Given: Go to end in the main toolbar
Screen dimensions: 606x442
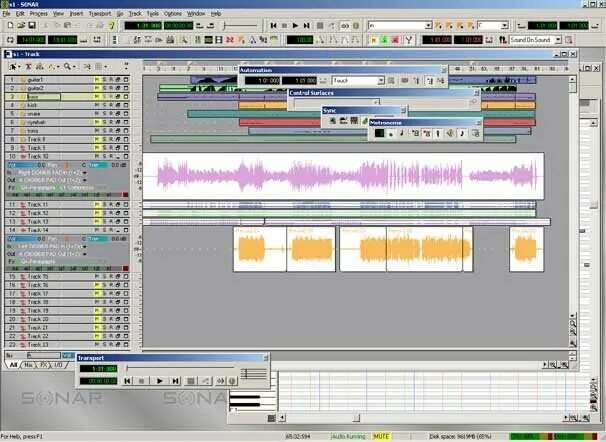Looking at the screenshot, I should click(x=306, y=26).
